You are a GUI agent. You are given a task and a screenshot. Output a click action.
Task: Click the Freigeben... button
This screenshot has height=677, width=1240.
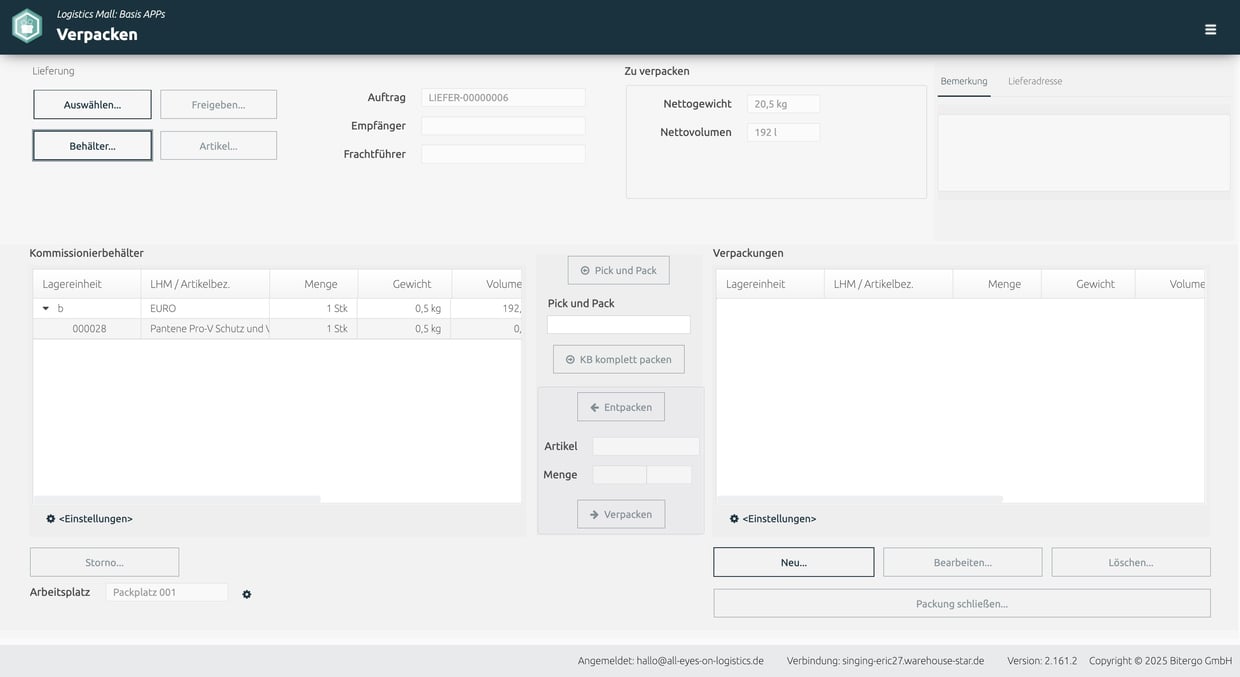pos(218,105)
